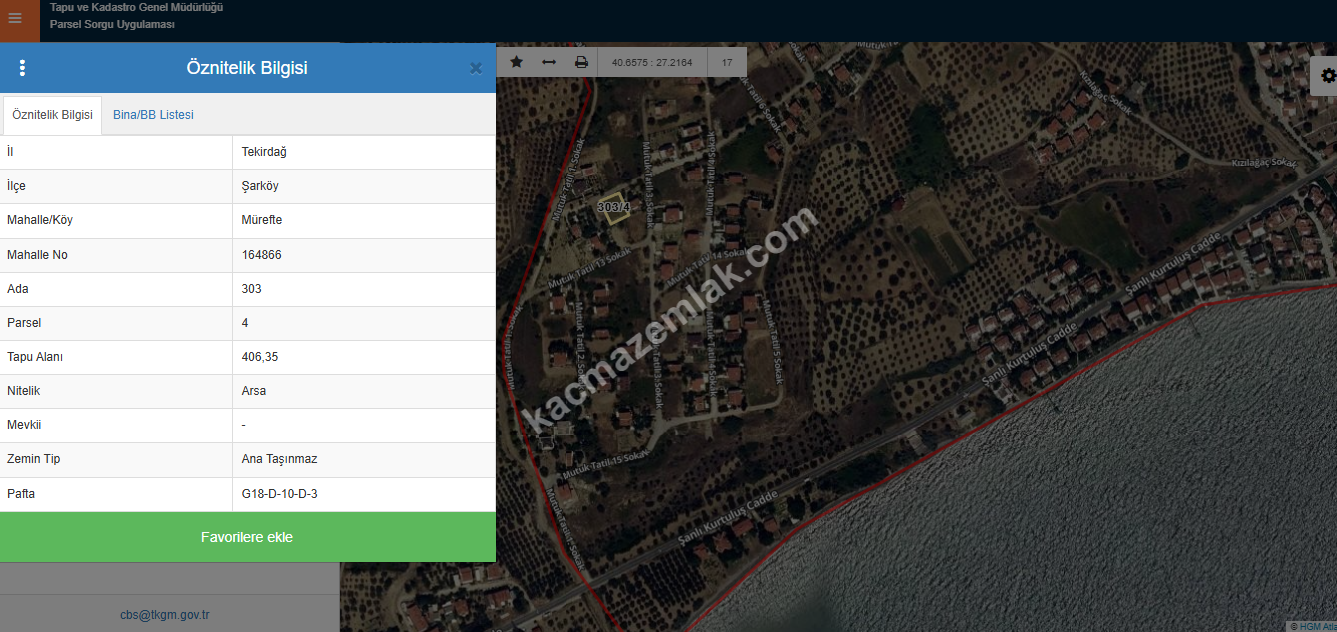The height and width of the screenshot is (632, 1337).
Task: Select the horizontal arrows measure tool
Action: tap(548, 62)
